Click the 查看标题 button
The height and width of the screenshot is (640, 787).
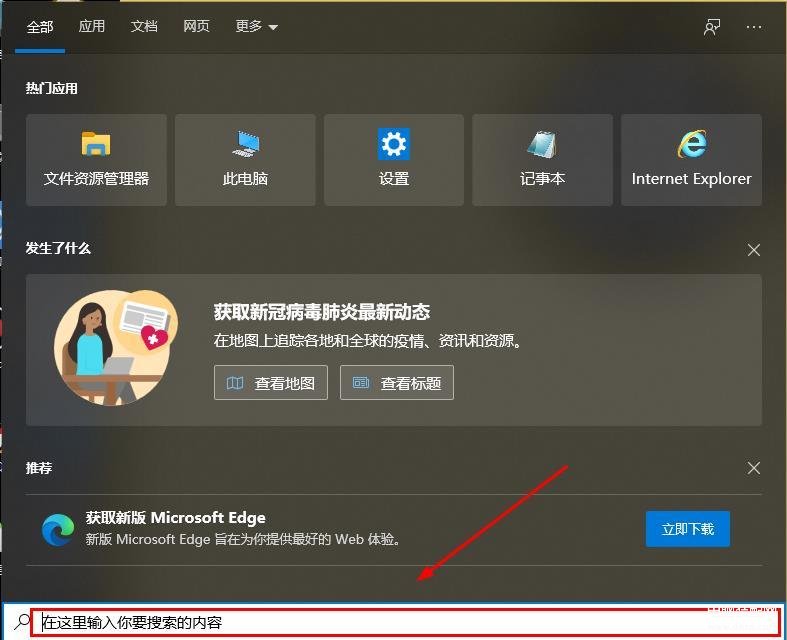click(397, 383)
